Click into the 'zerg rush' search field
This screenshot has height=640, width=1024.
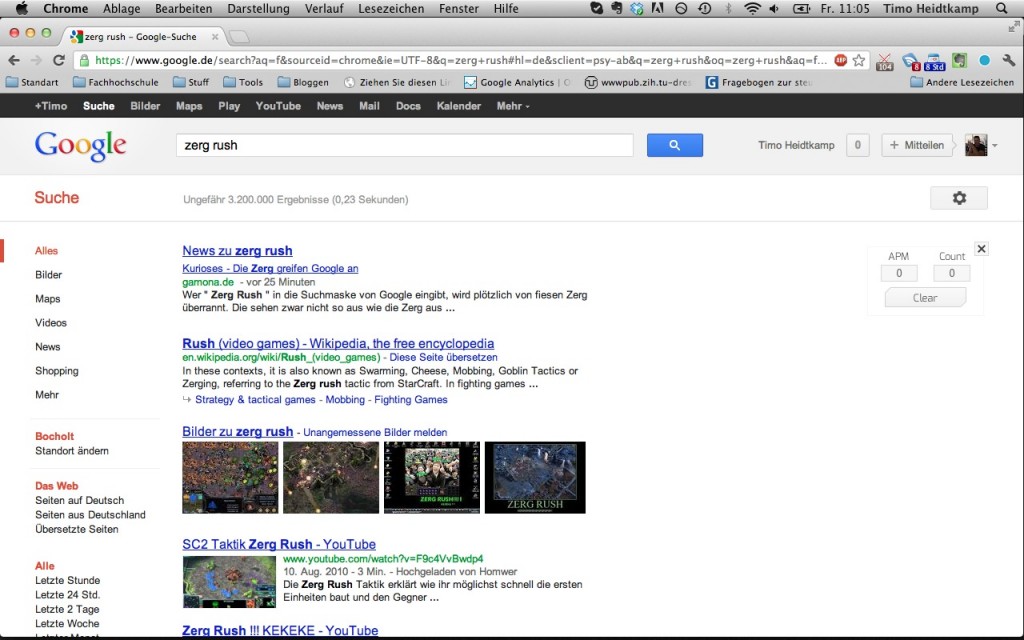click(x=405, y=145)
